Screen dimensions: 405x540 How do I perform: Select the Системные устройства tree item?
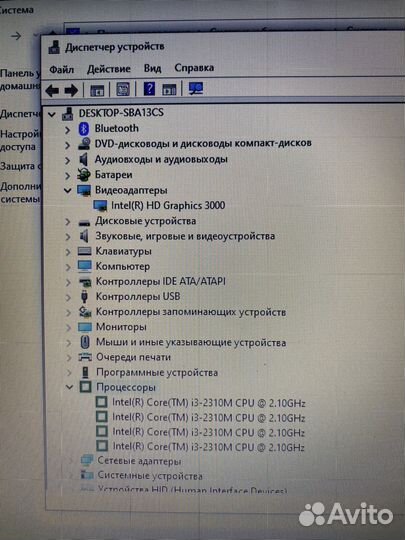point(150,476)
